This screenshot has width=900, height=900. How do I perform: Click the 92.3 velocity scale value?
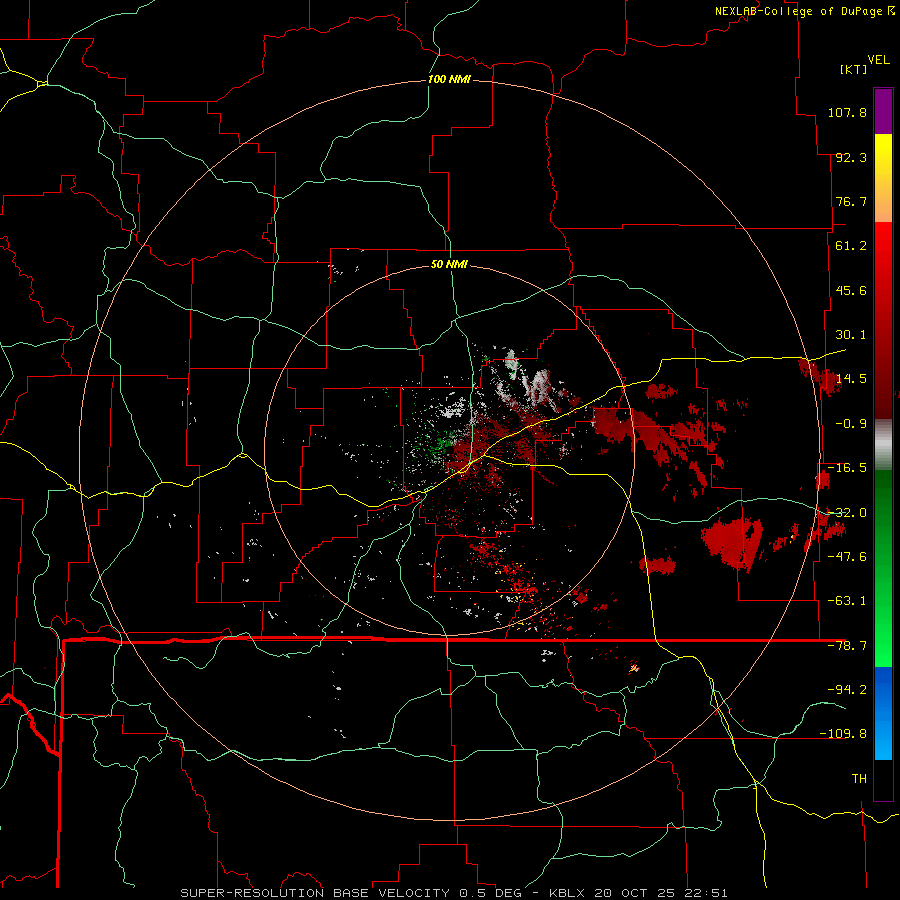pos(851,157)
